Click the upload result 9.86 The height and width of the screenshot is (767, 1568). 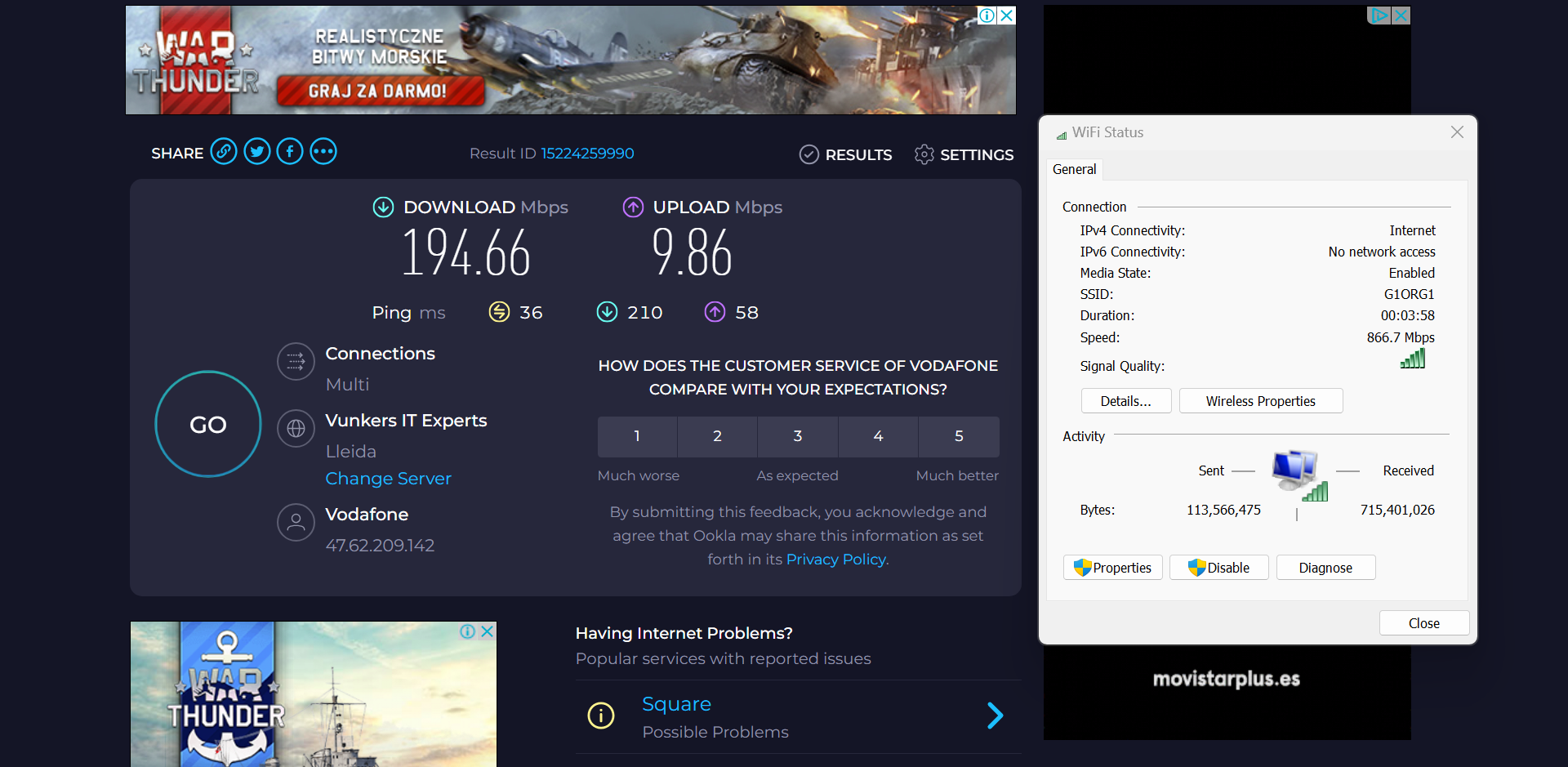pos(692,252)
